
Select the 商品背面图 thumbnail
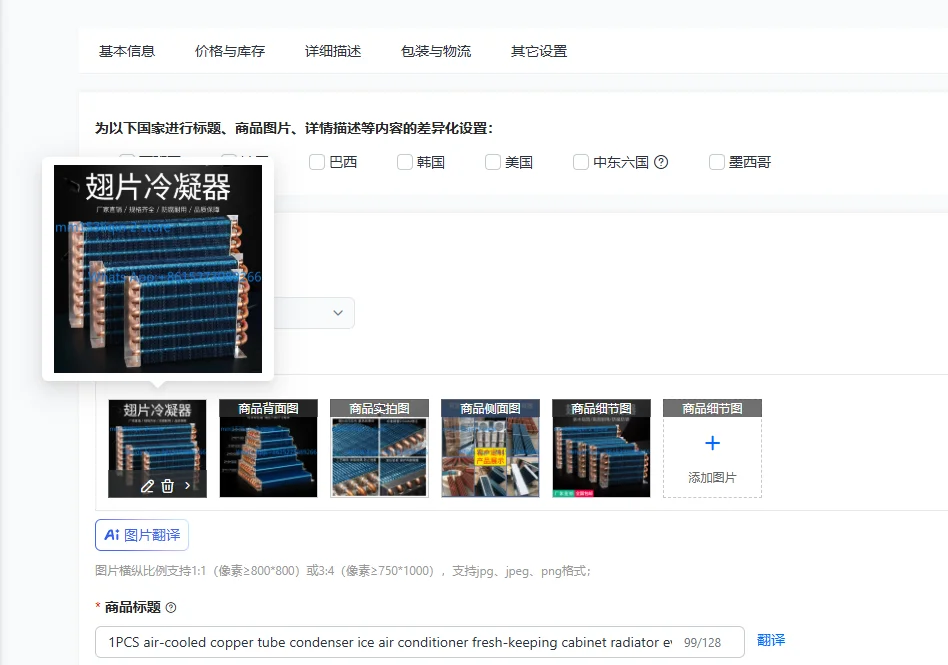pos(268,449)
